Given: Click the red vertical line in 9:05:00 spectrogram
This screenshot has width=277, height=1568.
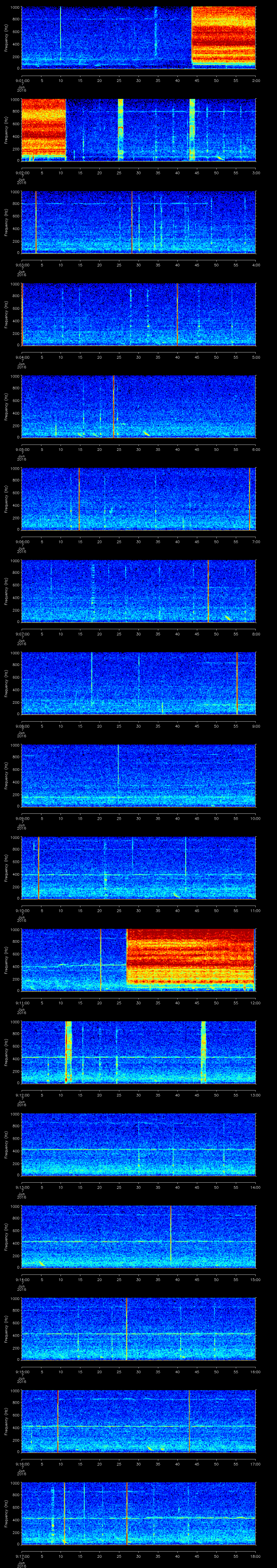Looking at the screenshot, I should pos(113,407).
